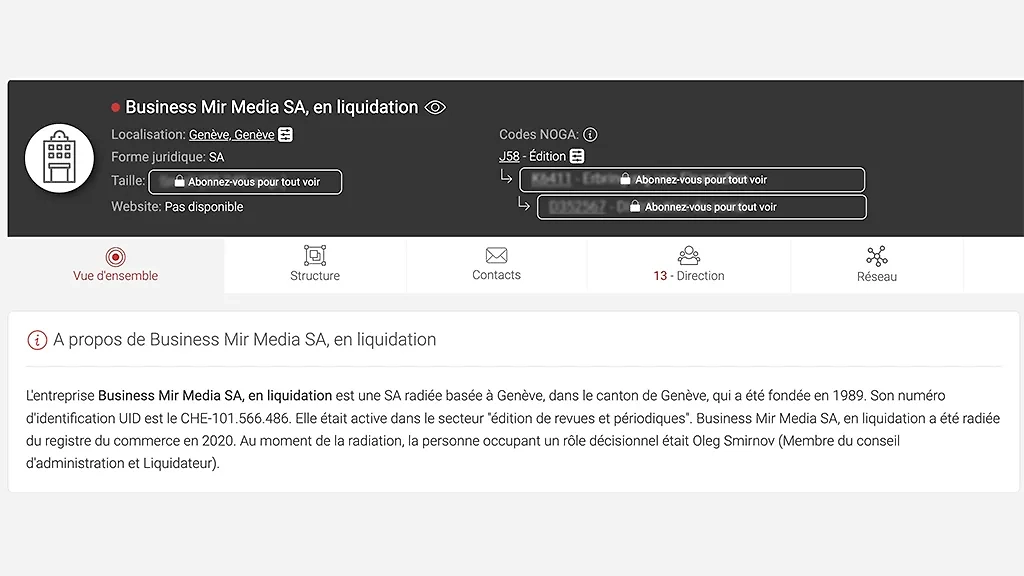Click the Taille subscribe-to-see-all button

coord(245,182)
